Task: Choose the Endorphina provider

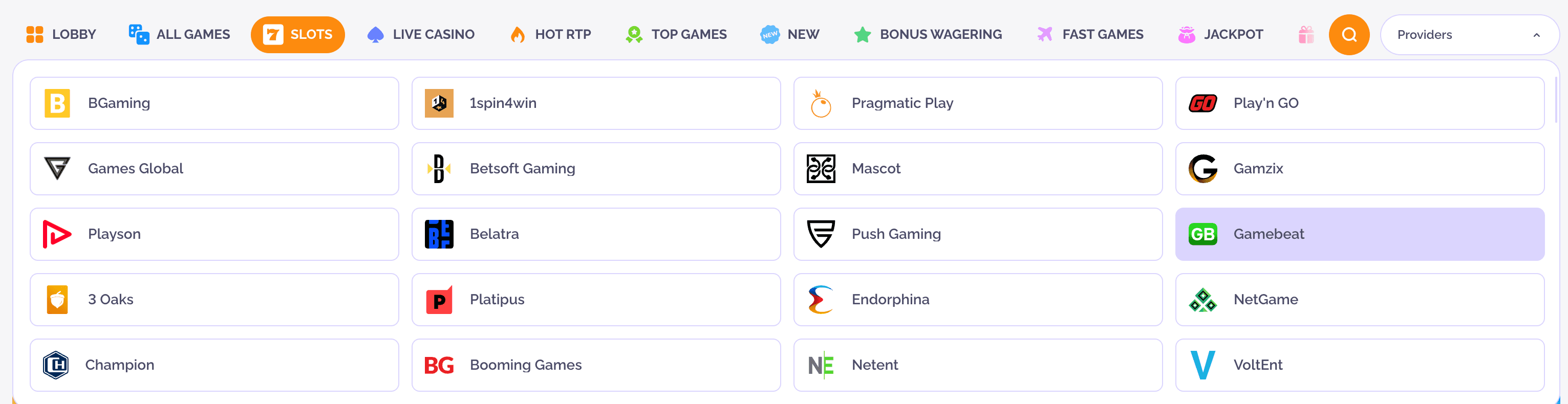Action: coord(977,299)
